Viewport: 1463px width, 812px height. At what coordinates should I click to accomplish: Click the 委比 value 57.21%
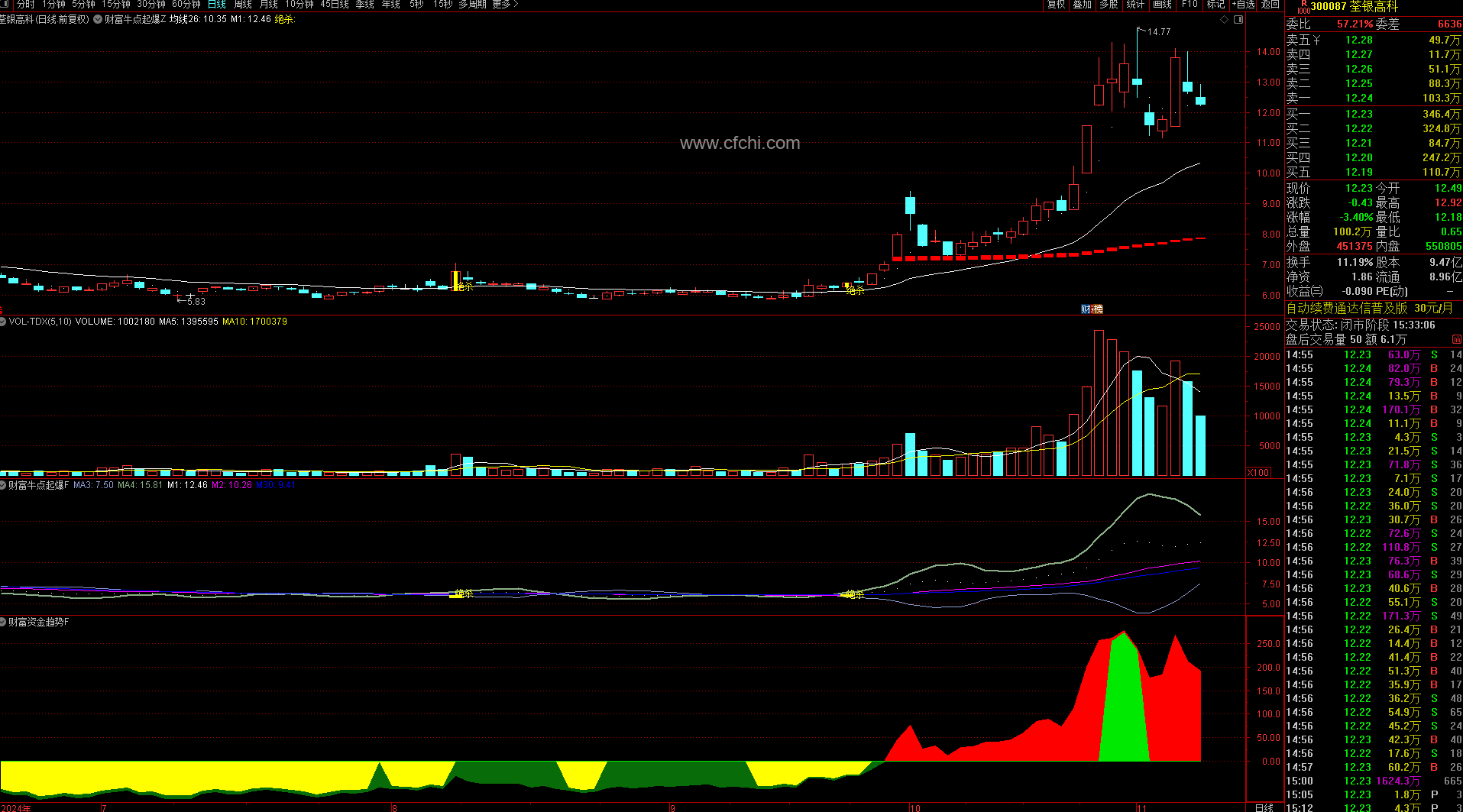tap(1355, 24)
